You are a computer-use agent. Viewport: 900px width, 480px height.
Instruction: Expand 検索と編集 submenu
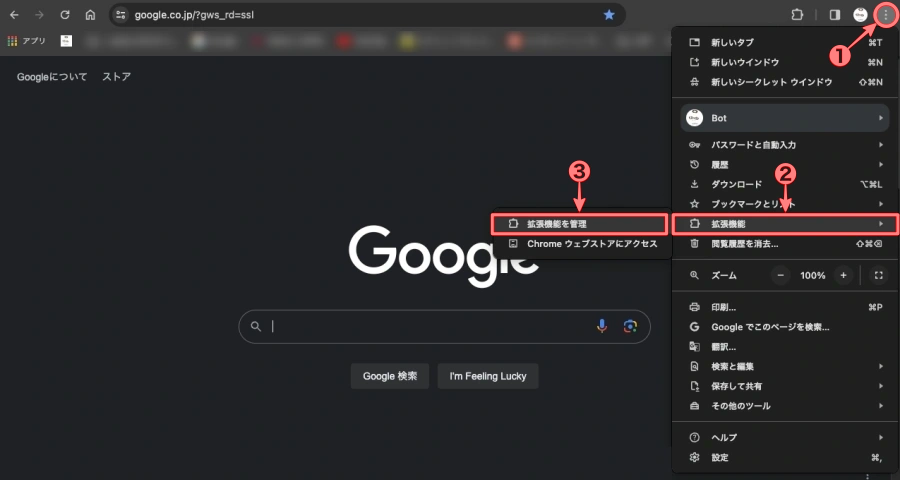785,366
